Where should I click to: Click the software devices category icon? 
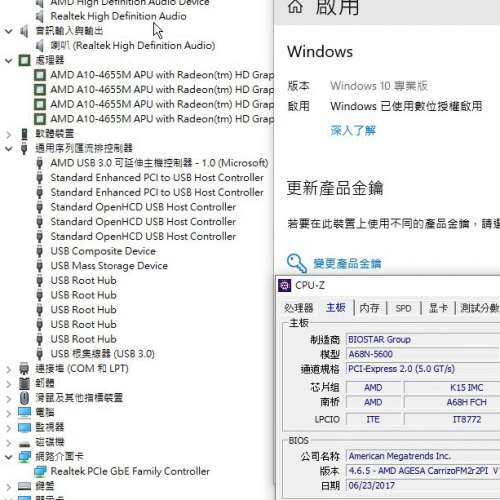tap(24, 134)
